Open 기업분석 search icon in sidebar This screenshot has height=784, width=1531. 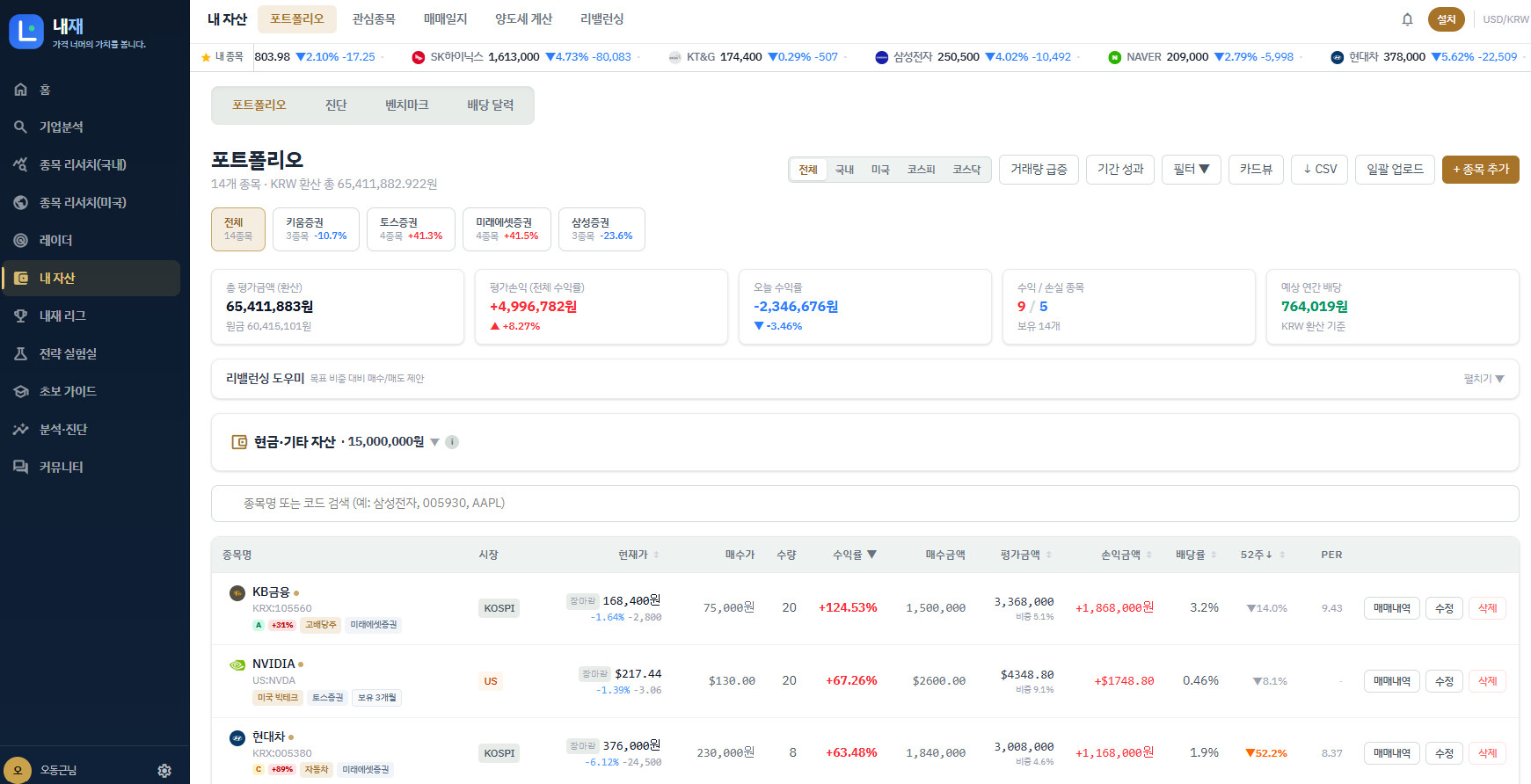click(20, 127)
